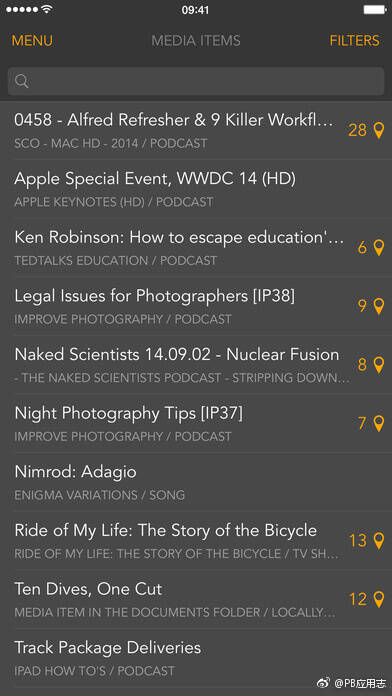Focus the media search field
This screenshot has width=392, height=696.
click(x=196, y=81)
